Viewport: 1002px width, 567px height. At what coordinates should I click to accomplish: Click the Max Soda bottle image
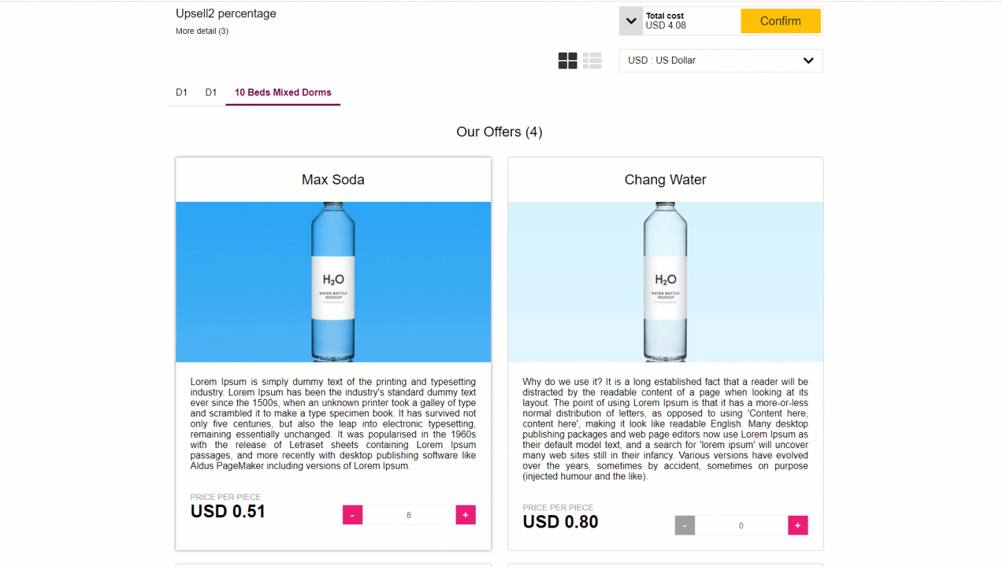(x=333, y=282)
